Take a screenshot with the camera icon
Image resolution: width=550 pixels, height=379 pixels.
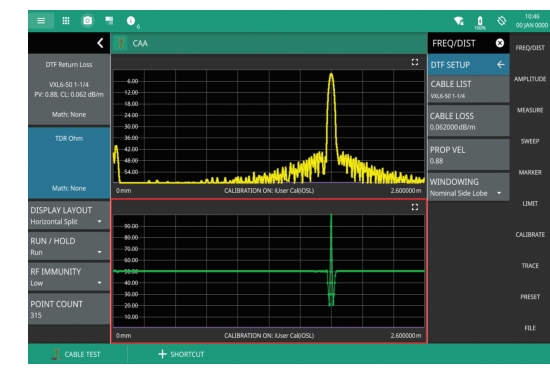point(88,21)
